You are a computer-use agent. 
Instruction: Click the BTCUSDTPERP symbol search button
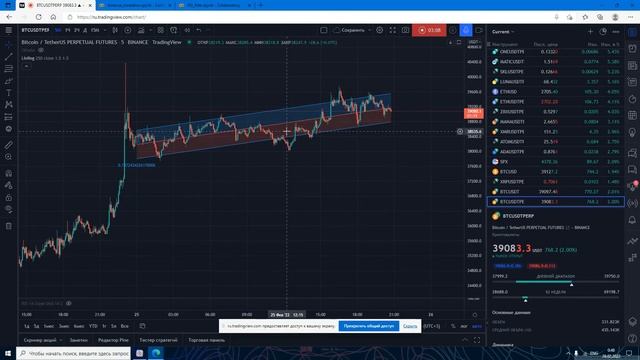point(36,30)
